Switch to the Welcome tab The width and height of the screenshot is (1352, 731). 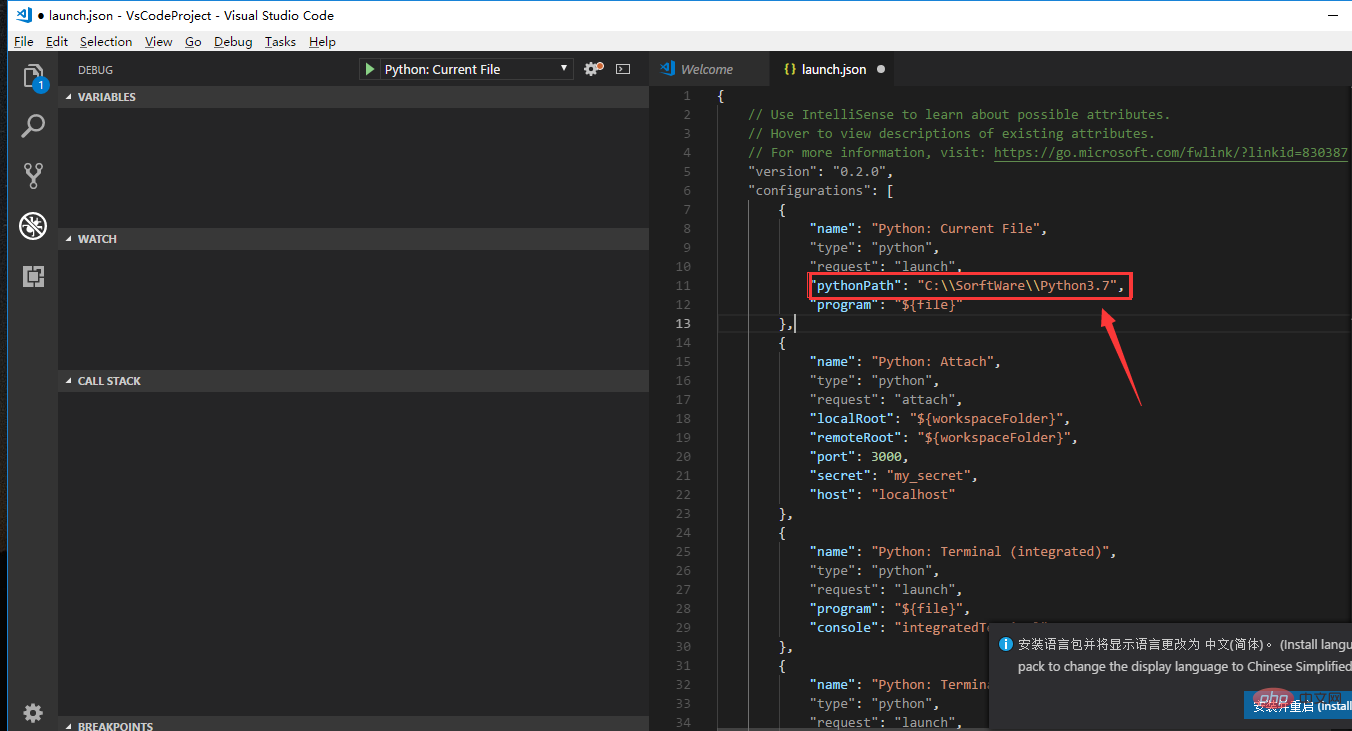[706, 69]
